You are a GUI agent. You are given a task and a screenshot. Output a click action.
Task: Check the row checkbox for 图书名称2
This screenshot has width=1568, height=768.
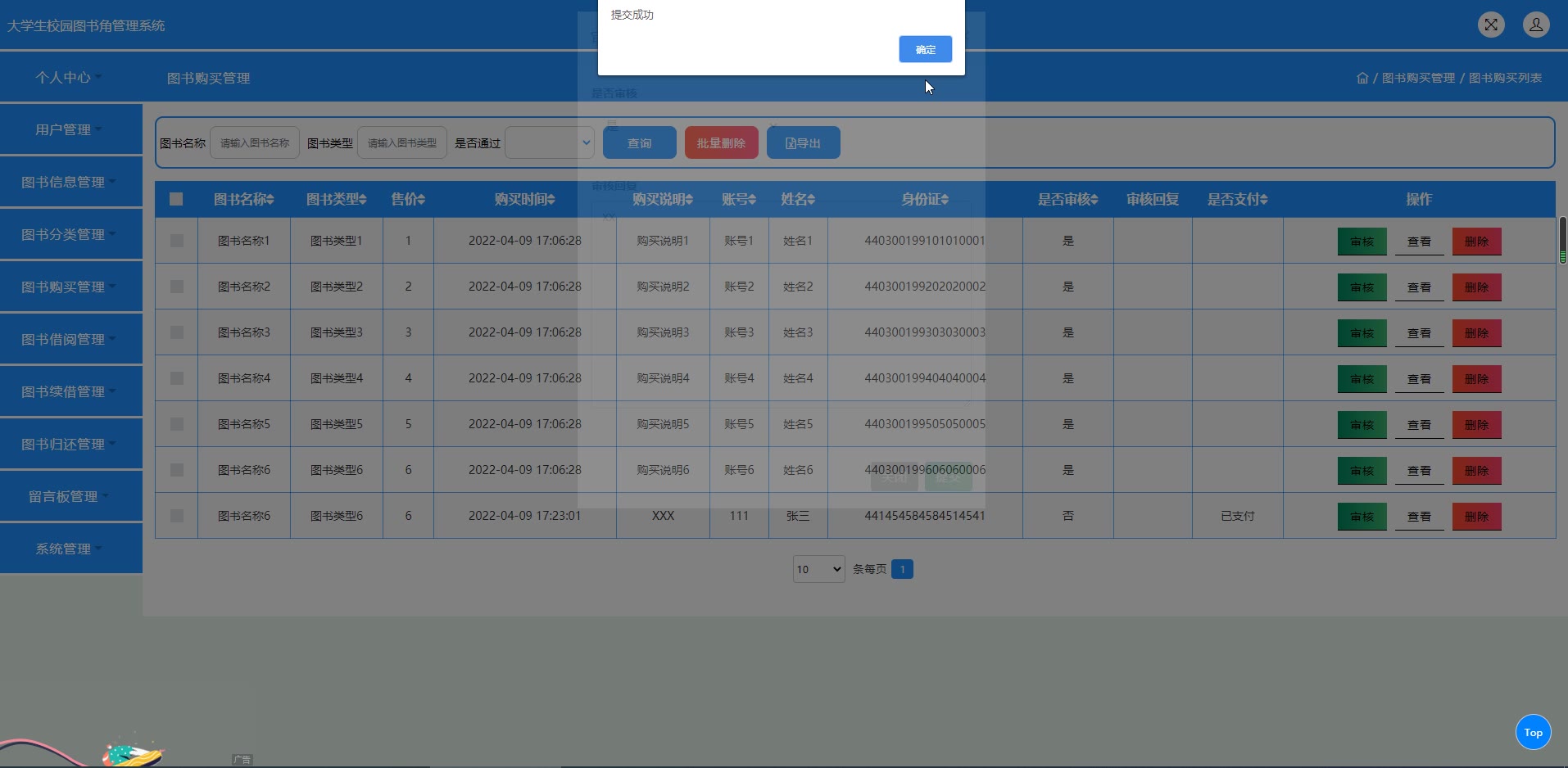(x=177, y=287)
